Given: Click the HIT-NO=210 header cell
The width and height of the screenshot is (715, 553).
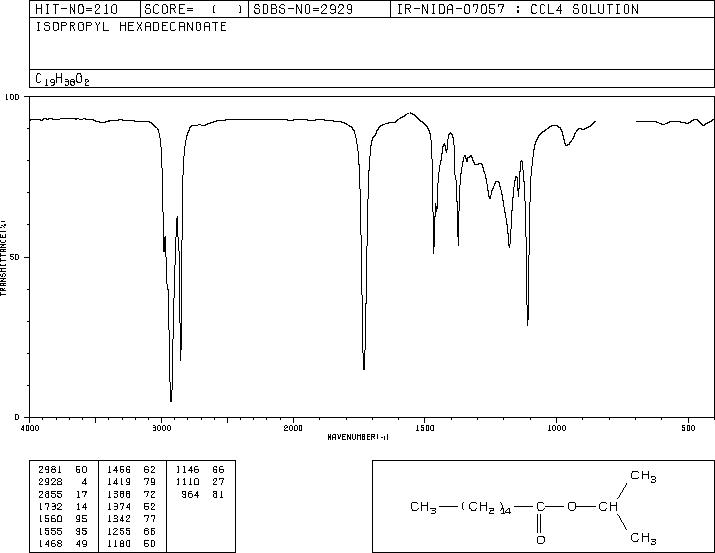Looking at the screenshot, I should 85,9.
